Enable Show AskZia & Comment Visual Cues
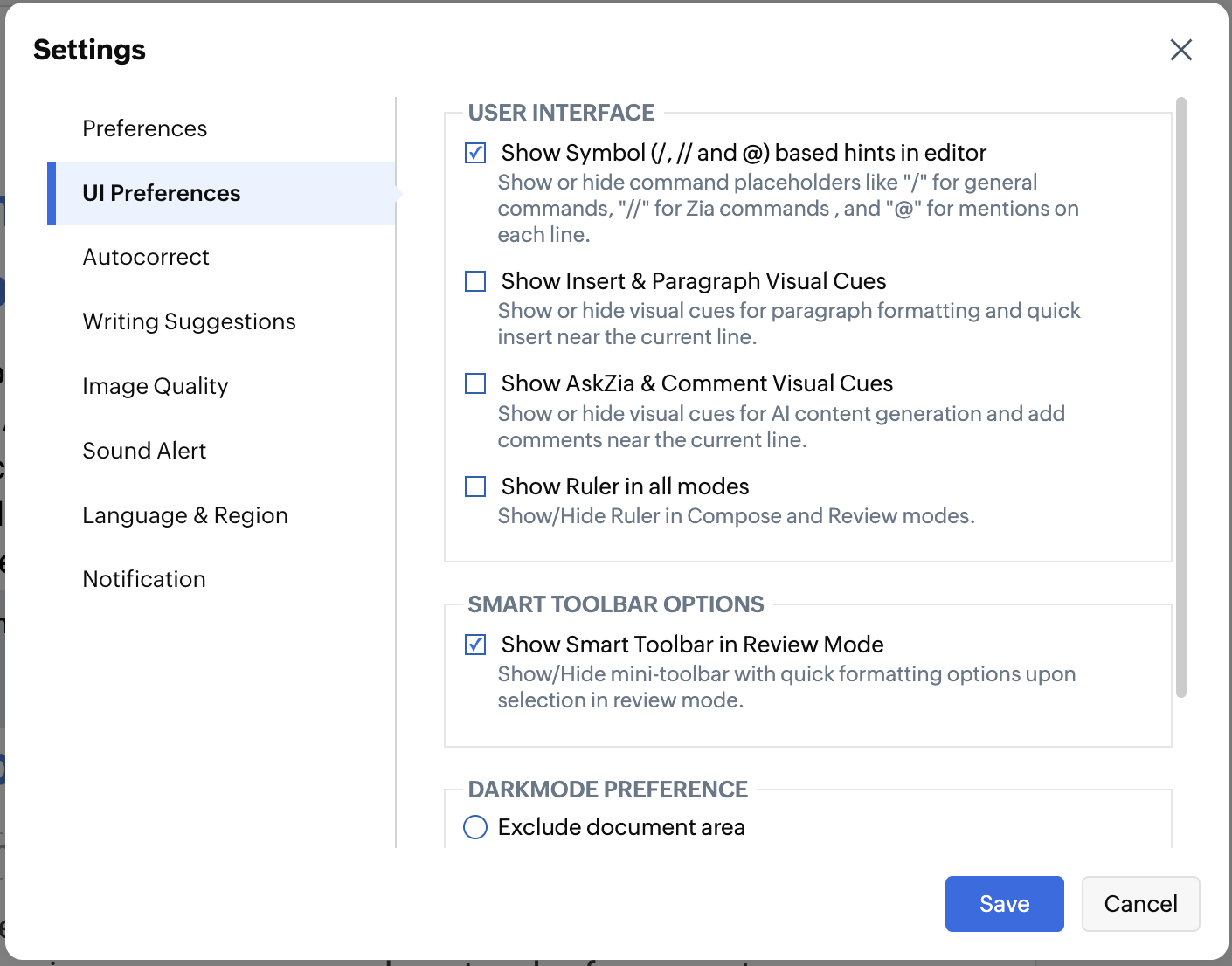 [475, 383]
